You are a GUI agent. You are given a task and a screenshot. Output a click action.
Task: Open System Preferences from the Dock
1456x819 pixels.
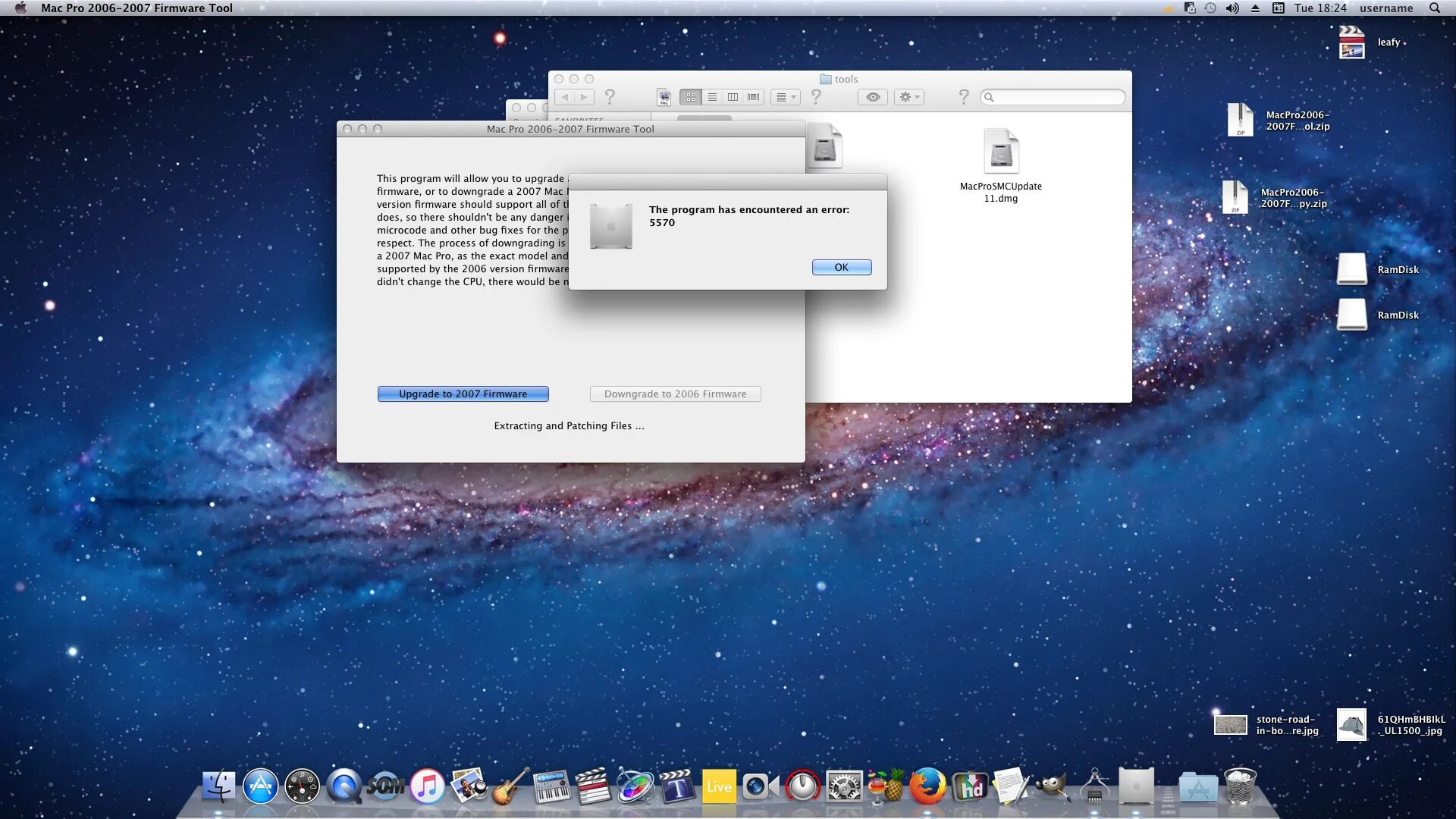tap(844, 786)
